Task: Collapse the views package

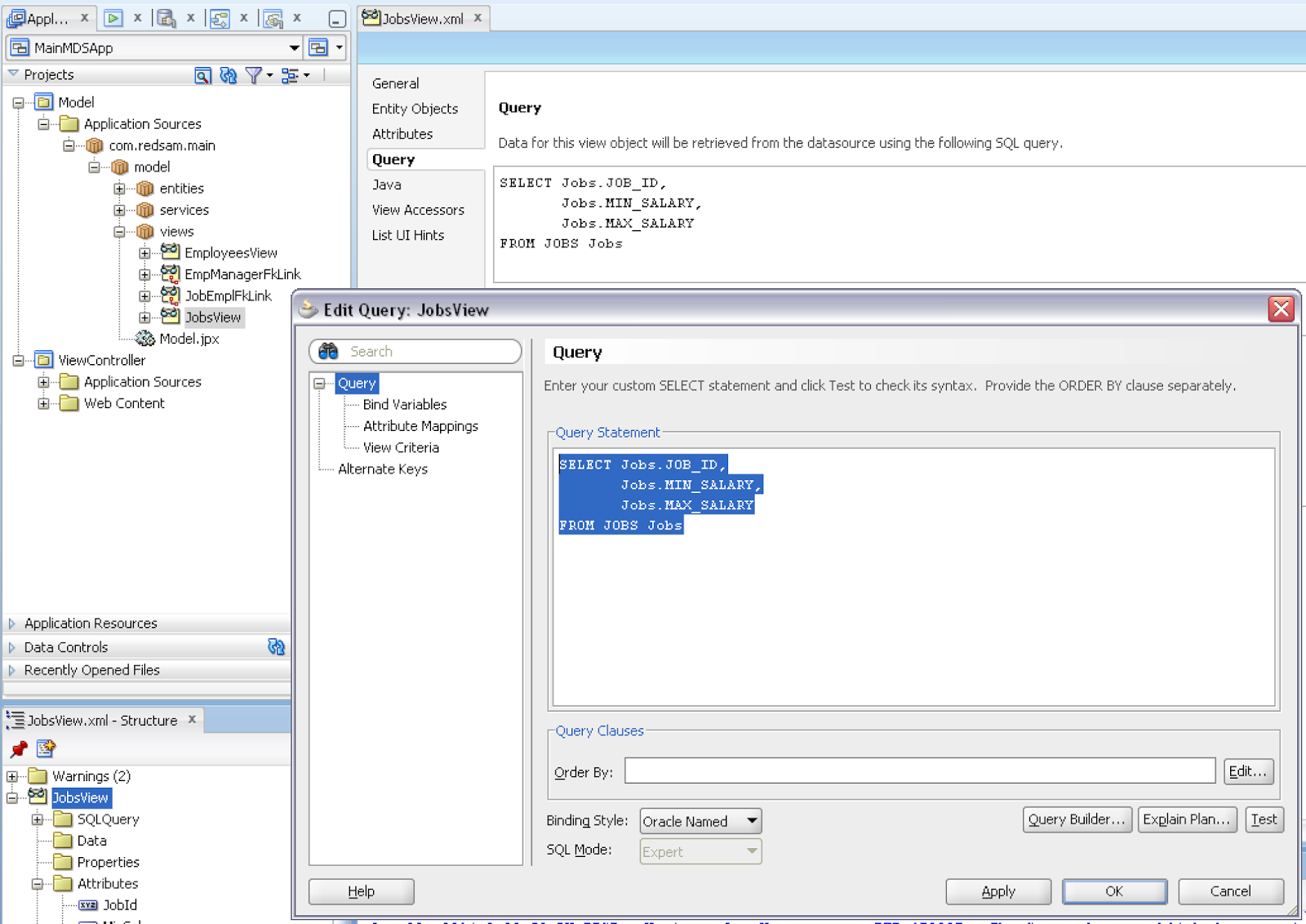Action: (120, 232)
